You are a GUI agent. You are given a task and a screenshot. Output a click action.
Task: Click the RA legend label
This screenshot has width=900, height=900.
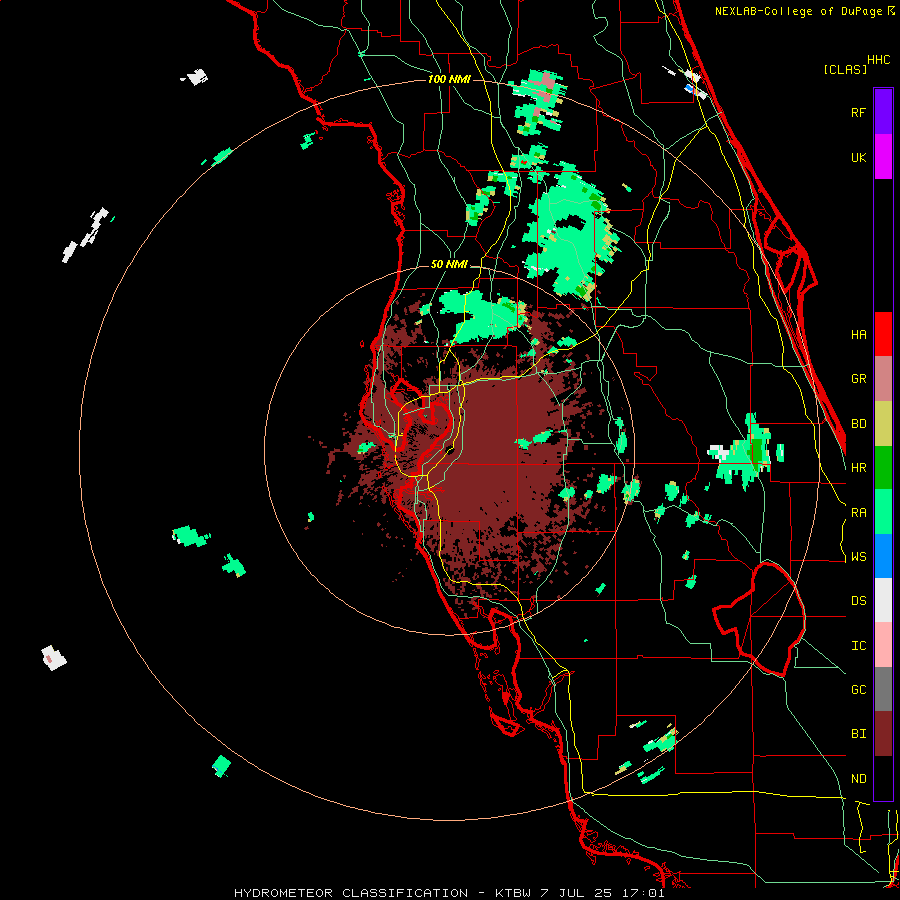[x=858, y=513]
